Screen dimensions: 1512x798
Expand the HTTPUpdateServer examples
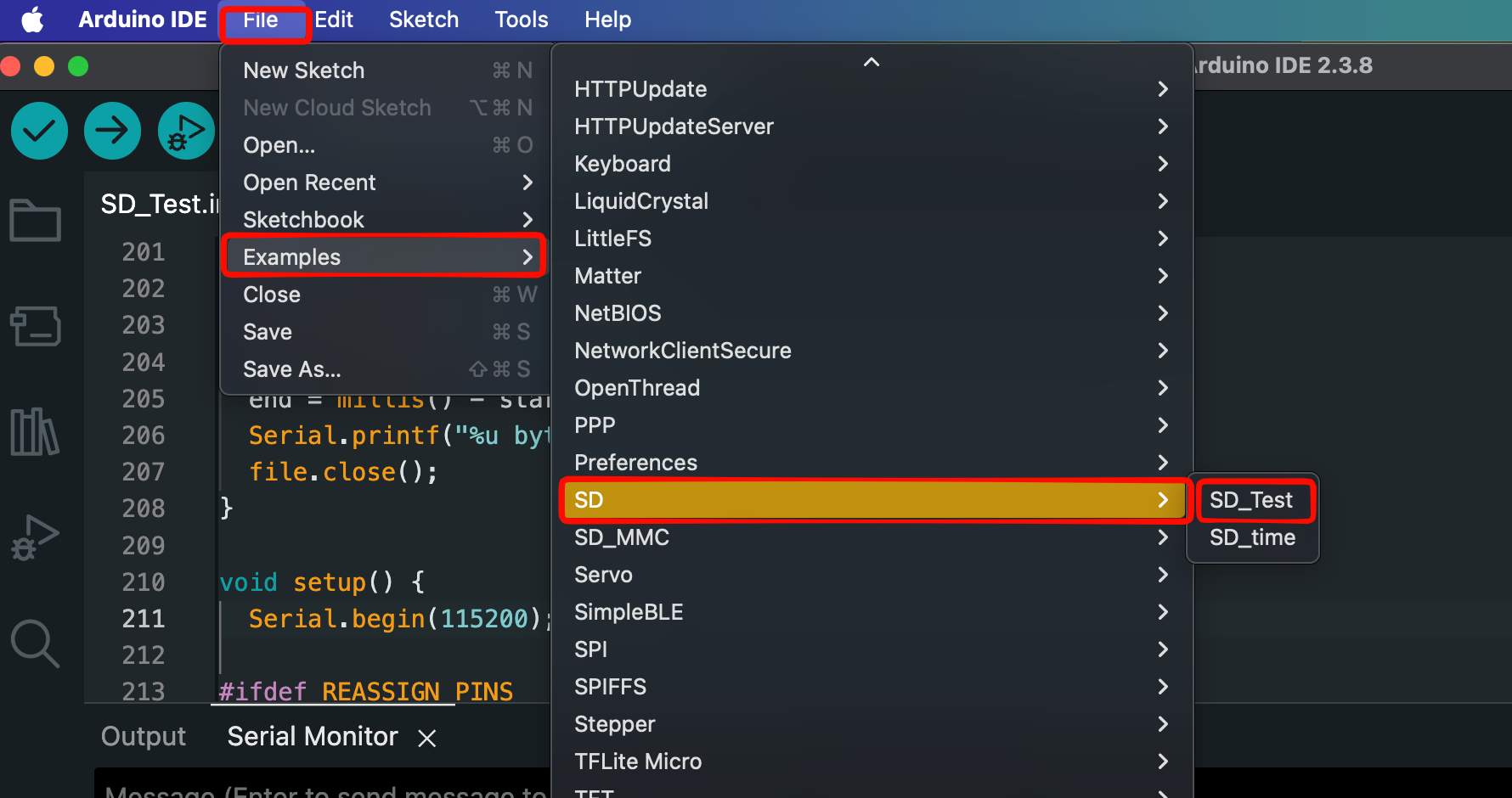tap(872, 126)
